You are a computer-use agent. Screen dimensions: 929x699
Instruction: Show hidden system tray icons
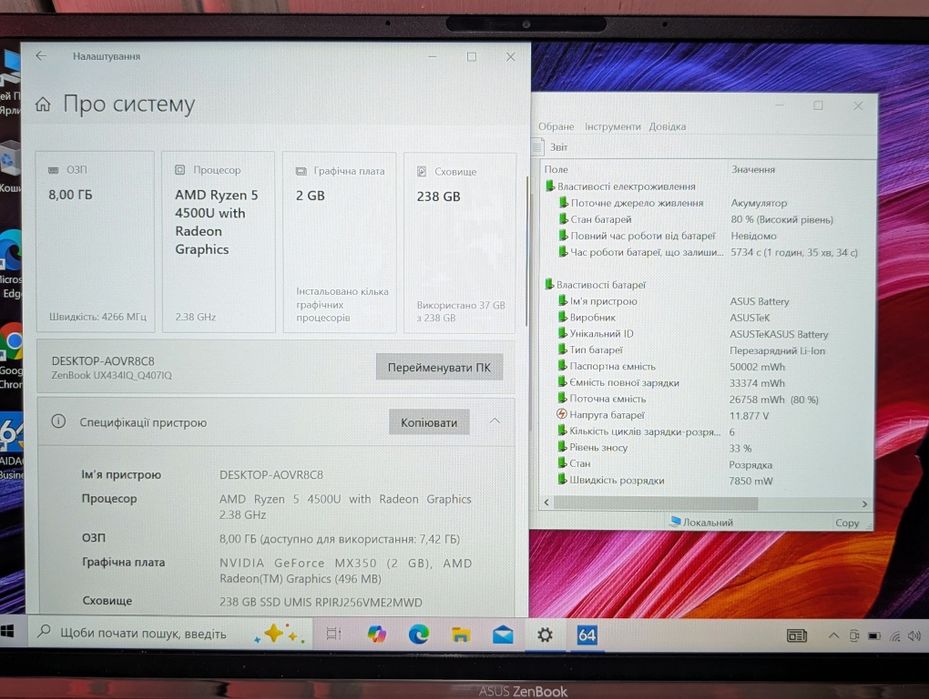click(834, 636)
